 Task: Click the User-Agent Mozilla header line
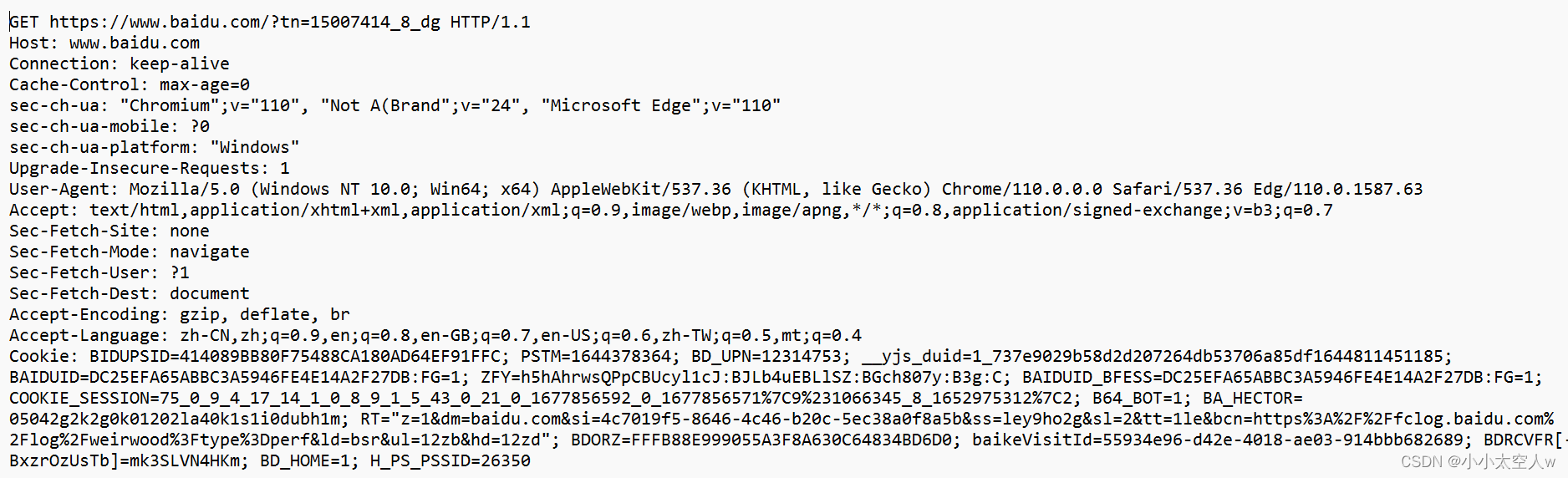click(716, 189)
